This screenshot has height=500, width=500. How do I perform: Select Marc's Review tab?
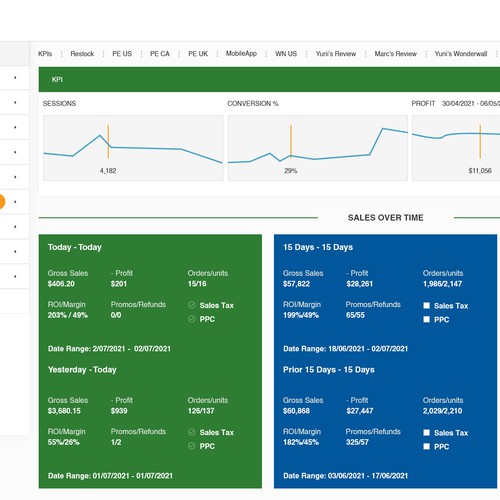(396, 54)
